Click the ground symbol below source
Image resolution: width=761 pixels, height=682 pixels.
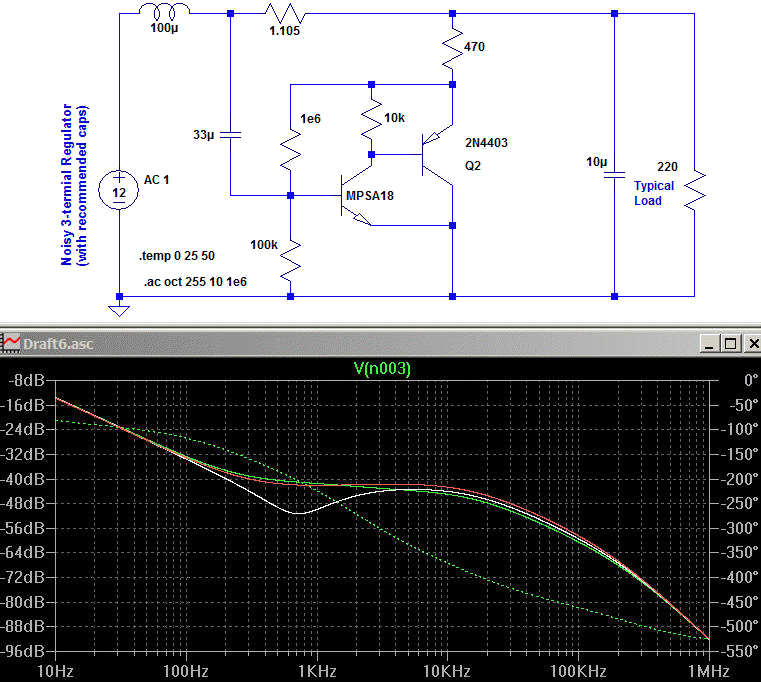click(x=119, y=308)
